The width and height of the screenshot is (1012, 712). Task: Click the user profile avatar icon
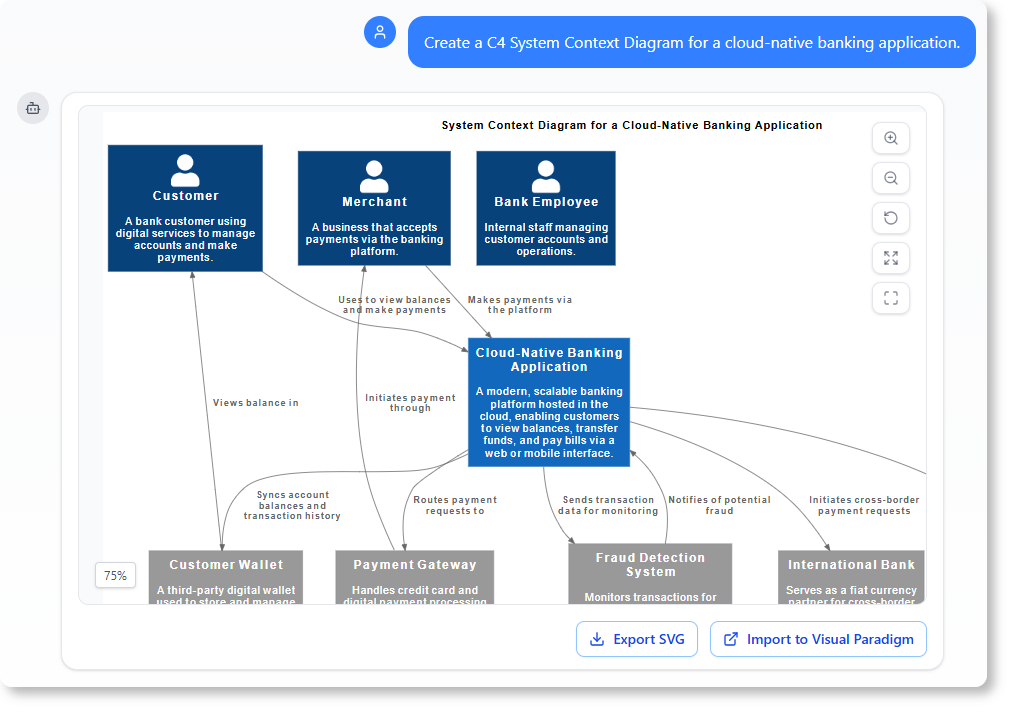[380, 32]
